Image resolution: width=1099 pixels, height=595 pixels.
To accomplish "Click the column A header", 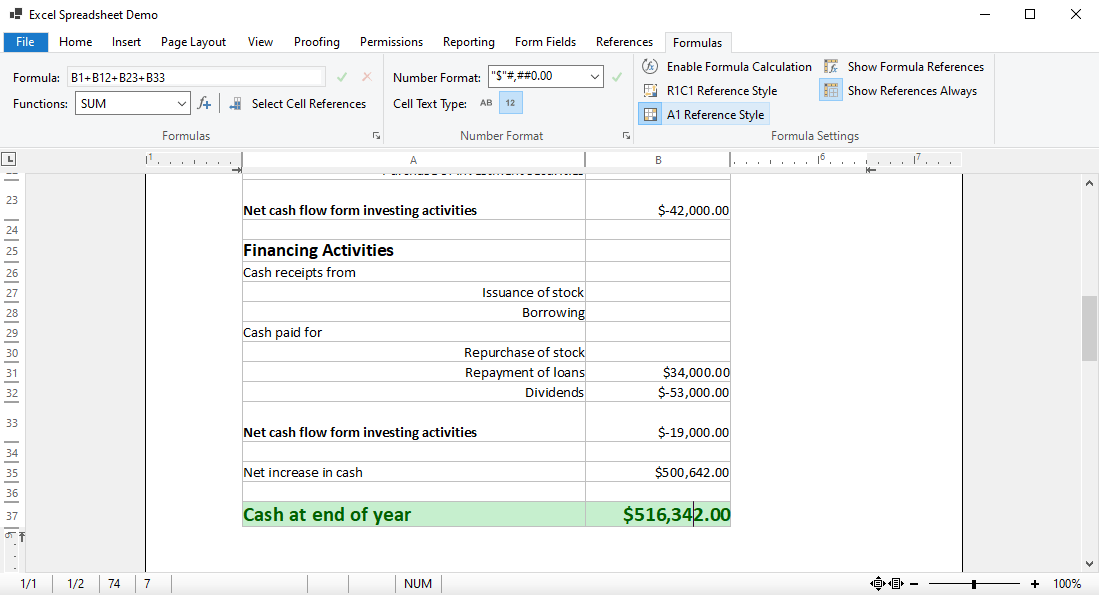I will 414,160.
